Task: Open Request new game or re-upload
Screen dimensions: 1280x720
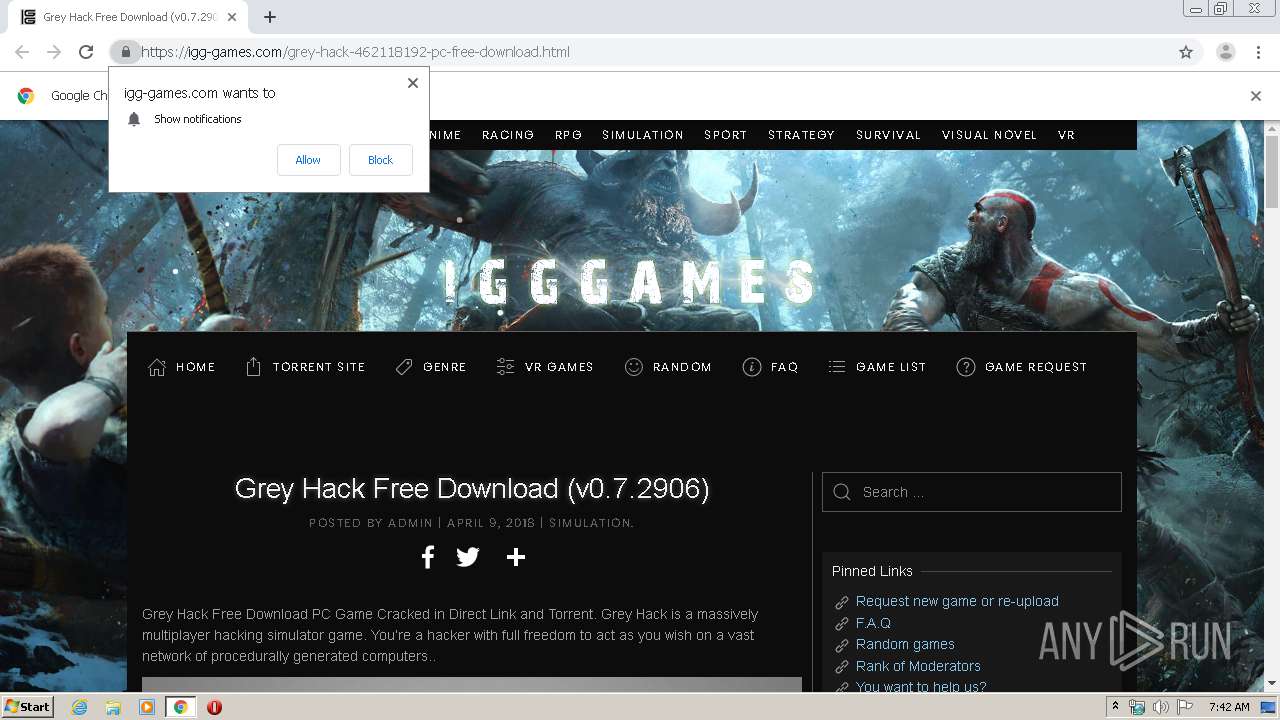Action: [957, 601]
